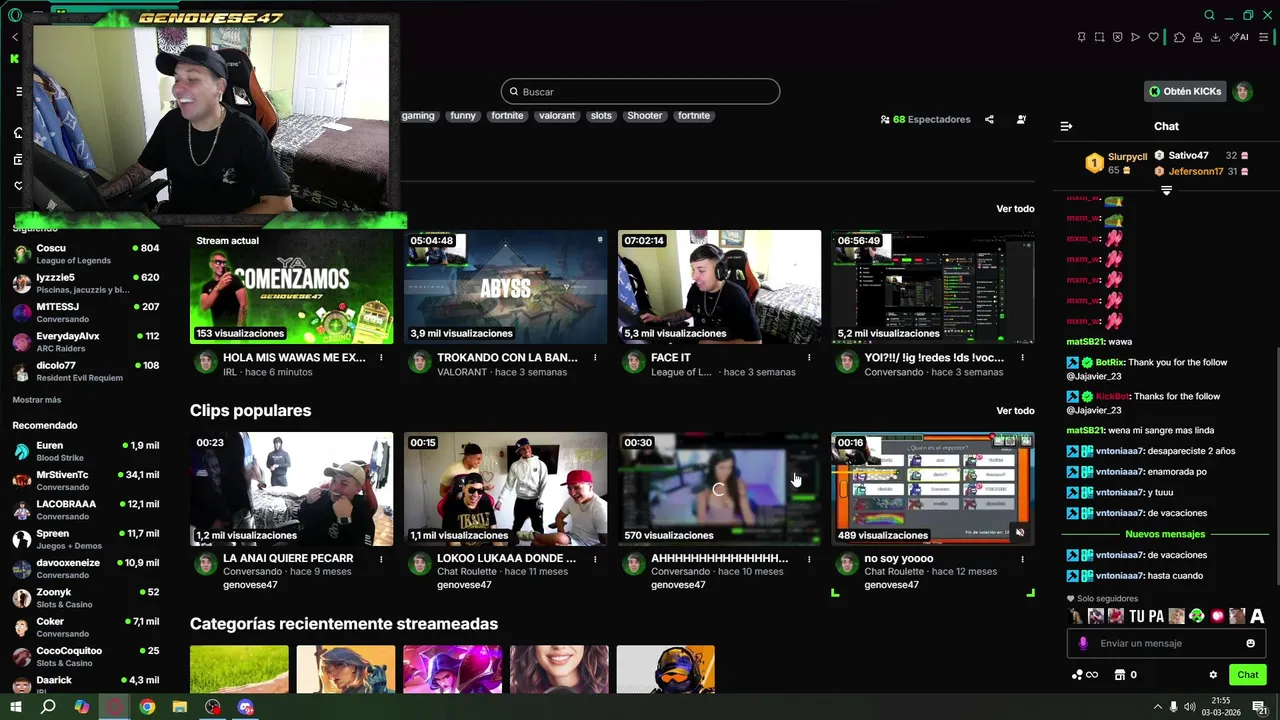
Task: Click the Obtén KICKs button
Action: coord(1185,91)
